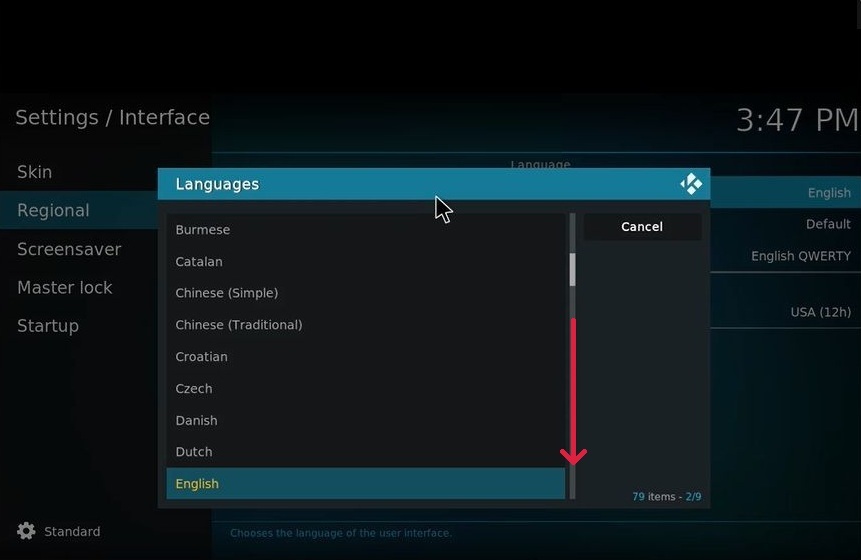Click the Kodi logo in dialog header
Screen dimensions: 861x560
click(691, 184)
